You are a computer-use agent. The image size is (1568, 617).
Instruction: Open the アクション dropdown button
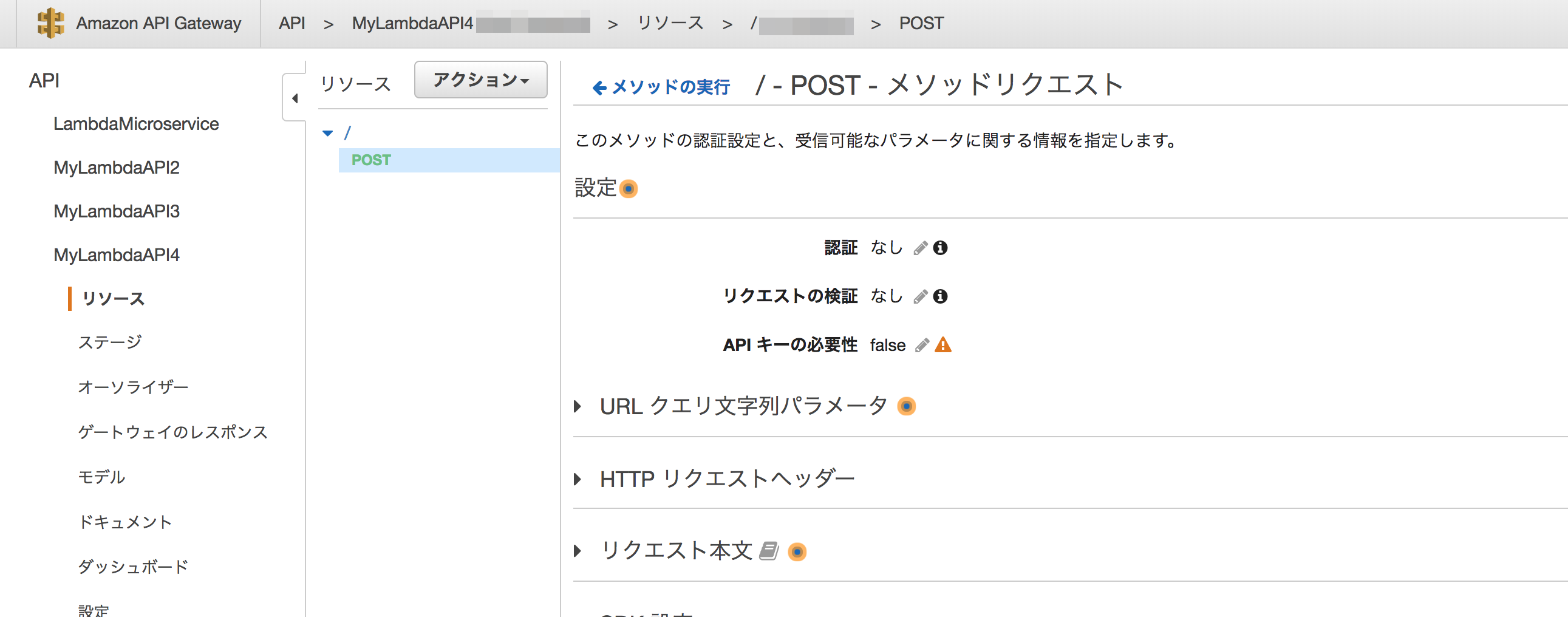tap(481, 80)
